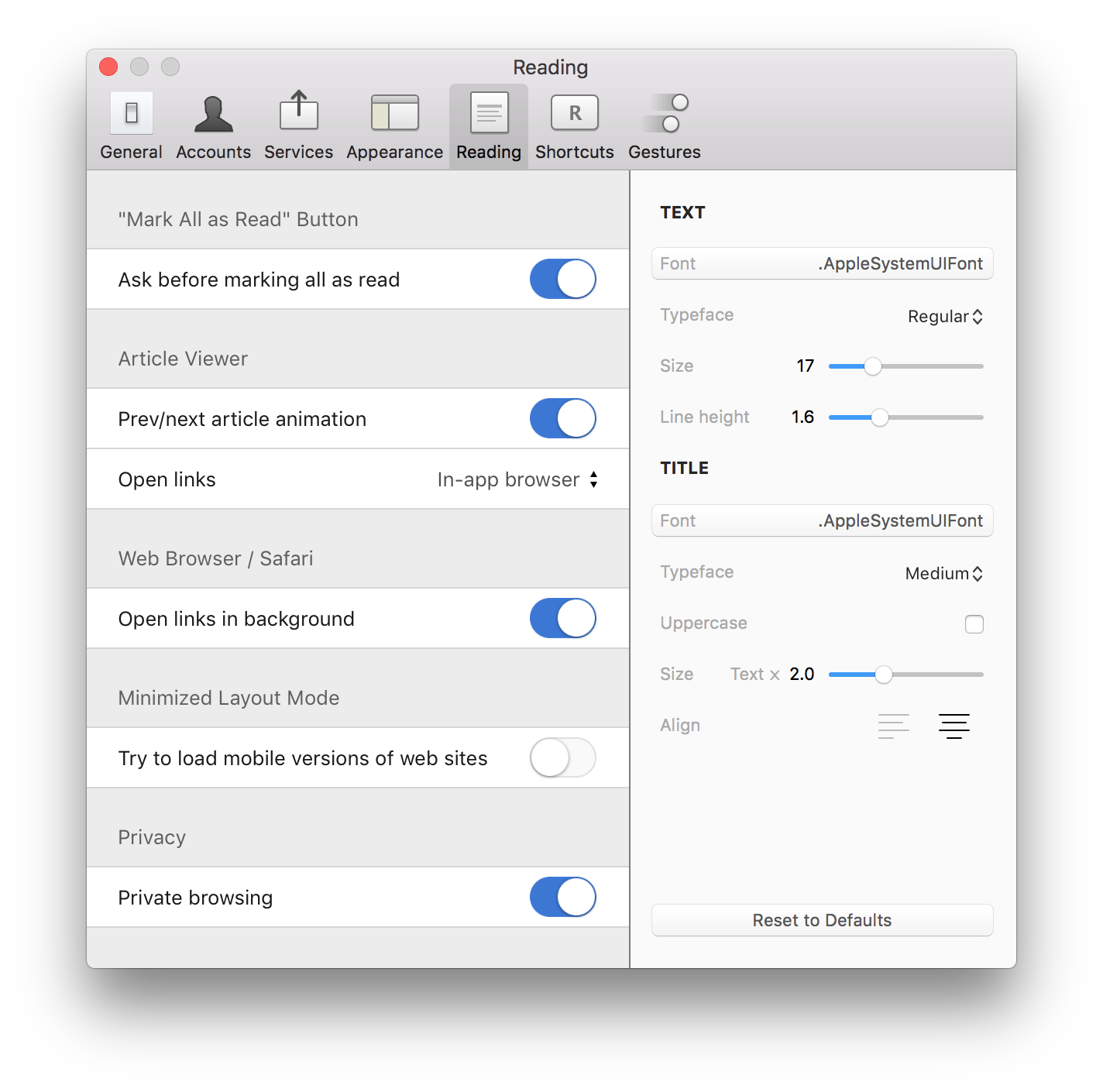The width and height of the screenshot is (1103, 1092).
Task: Align title text to center
Action: point(954,726)
